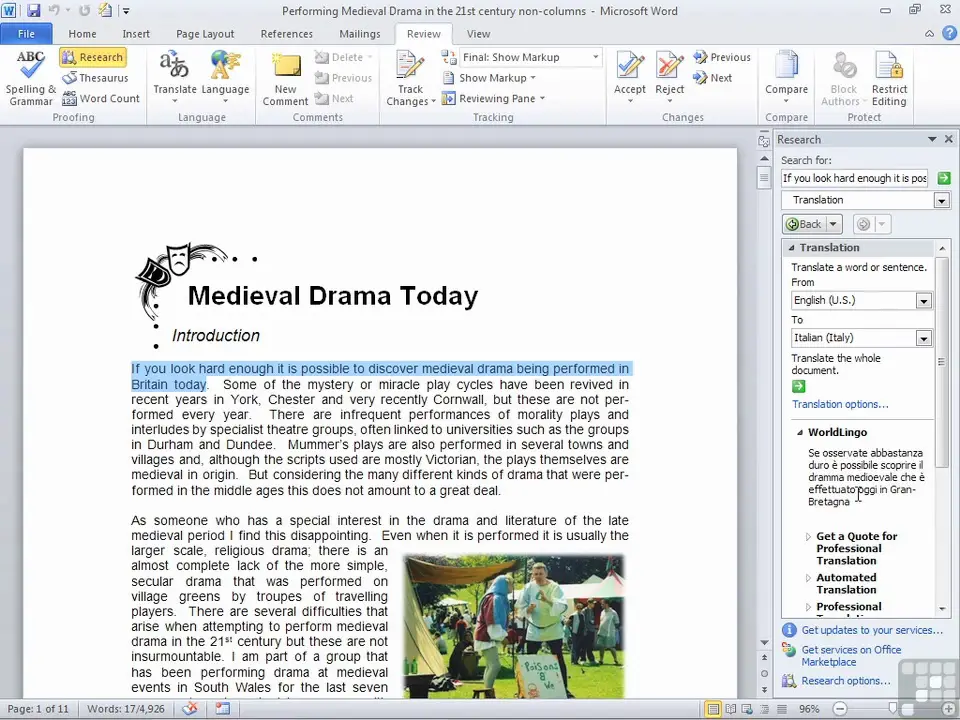This screenshot has height=720, width=960.
Task: Open the Show Markup menu
Action: [x=489, y=78]
